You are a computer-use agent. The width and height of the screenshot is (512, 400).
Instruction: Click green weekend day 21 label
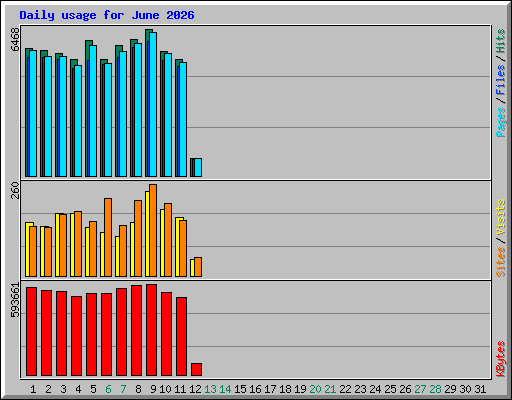(330, 389)
